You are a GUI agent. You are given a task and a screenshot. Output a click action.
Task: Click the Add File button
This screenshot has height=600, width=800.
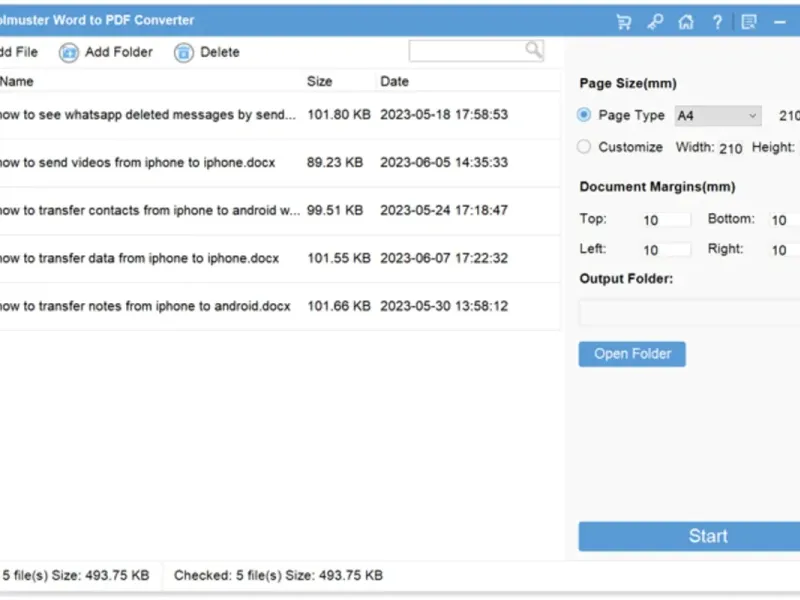coord(18,52)
